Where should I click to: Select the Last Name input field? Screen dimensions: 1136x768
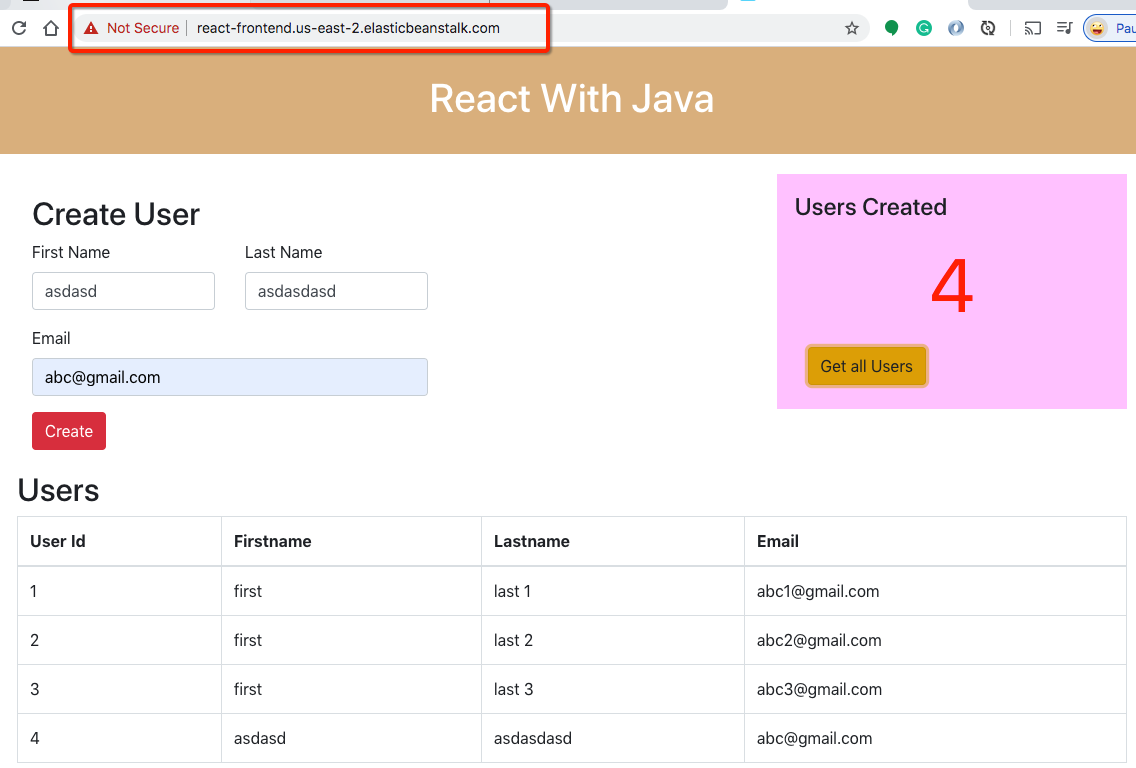(x=336, y=291)
